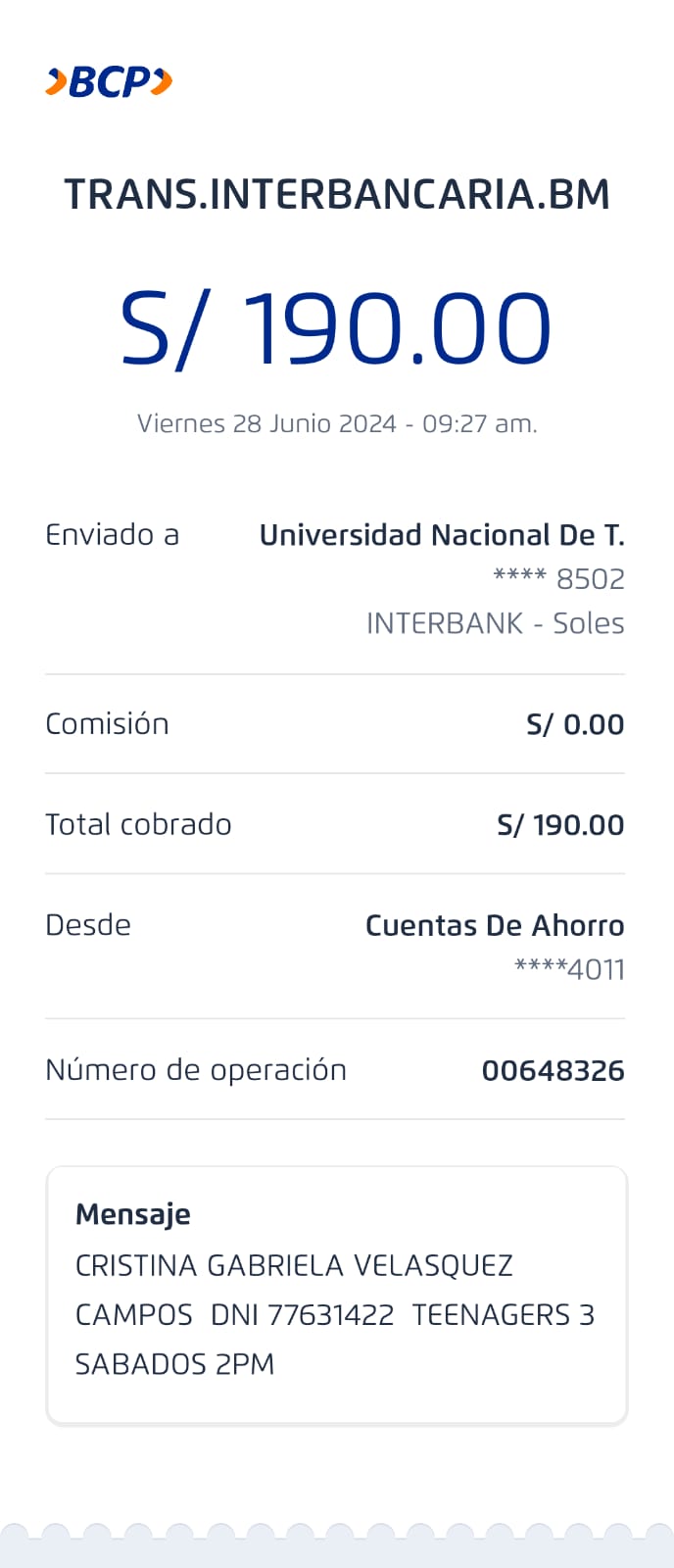674x1568 pixels.
Task: Select the S/ 0.00 commission value
Action: point(575,724)
